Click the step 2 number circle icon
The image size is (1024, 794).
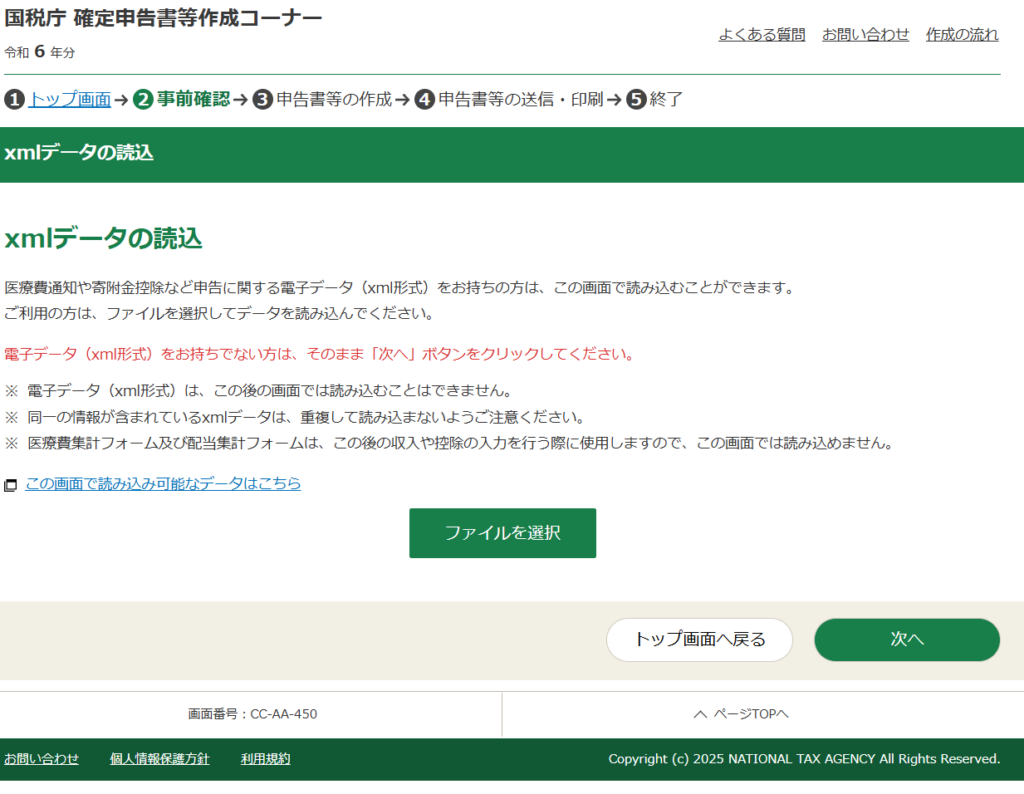pos(143,100)
